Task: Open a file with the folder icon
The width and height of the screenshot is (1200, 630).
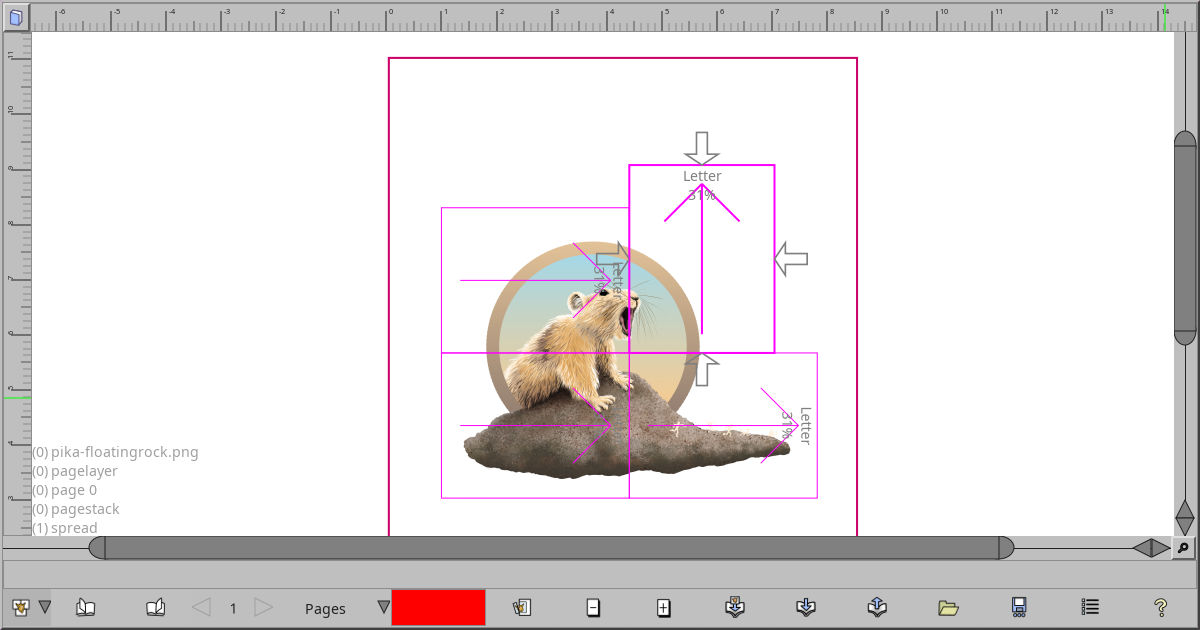Action: click(949, 606)
